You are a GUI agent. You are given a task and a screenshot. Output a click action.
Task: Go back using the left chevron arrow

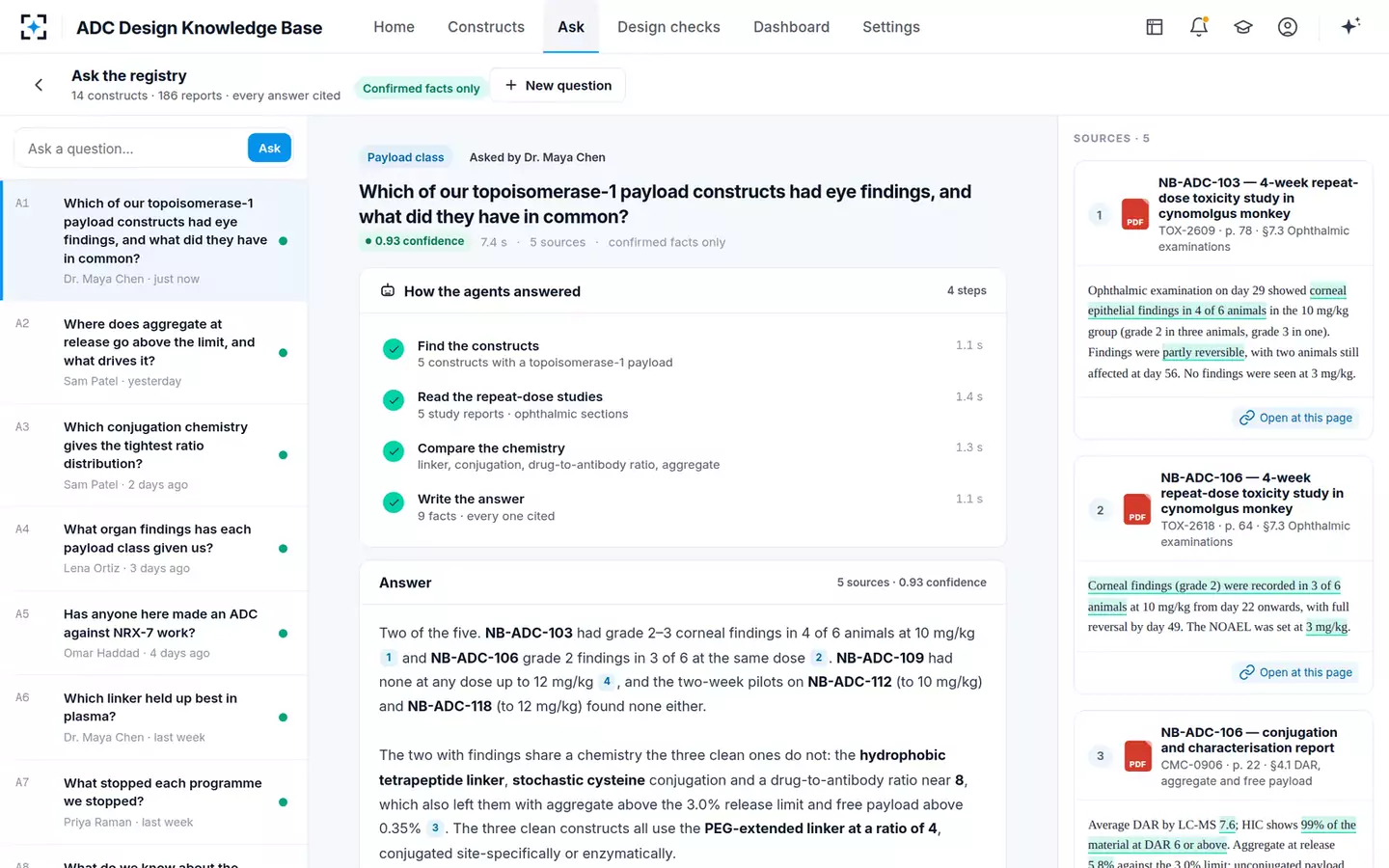(x=39, y=85)
